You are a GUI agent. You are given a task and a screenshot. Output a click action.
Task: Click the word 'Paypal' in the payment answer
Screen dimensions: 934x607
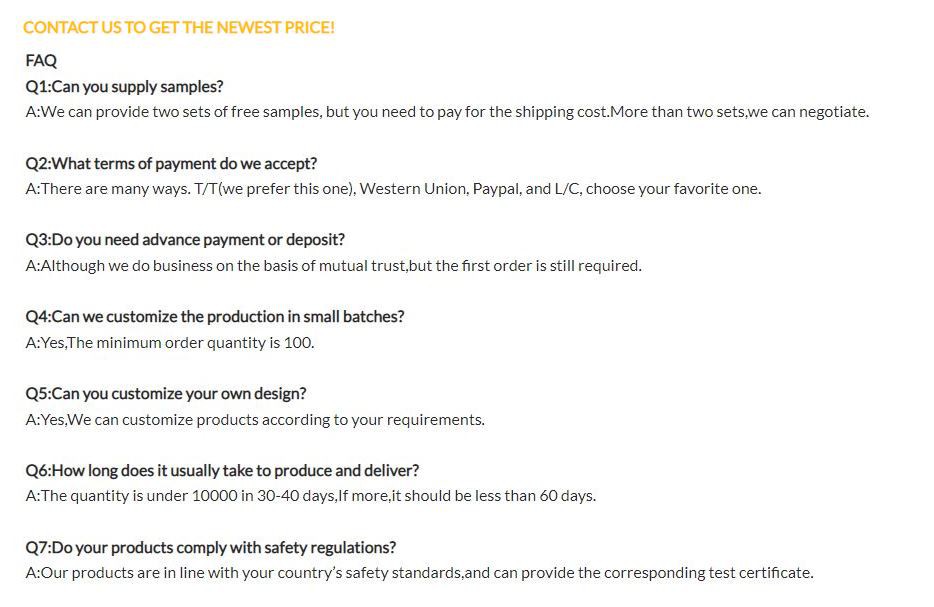496,189
